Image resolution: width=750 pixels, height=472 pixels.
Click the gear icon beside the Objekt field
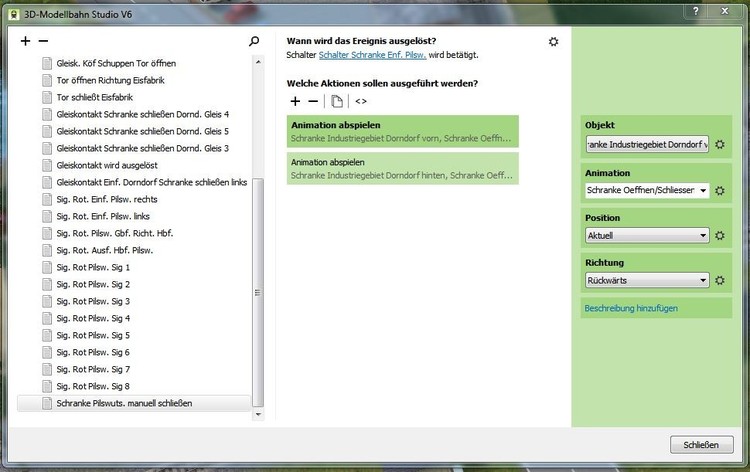(720, 144)
